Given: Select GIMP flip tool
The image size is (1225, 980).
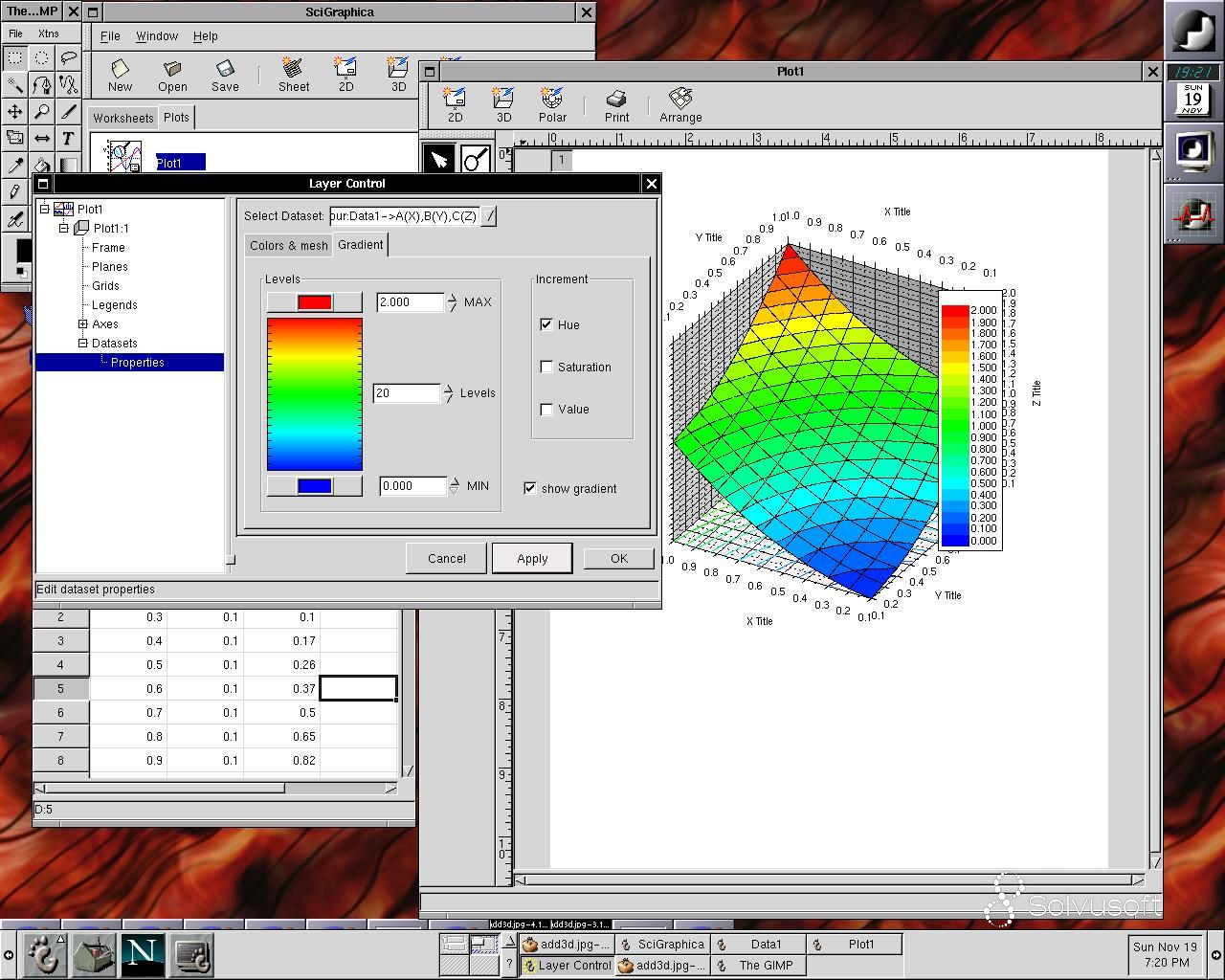Looking at the screenshot, I should pos(41,138).
